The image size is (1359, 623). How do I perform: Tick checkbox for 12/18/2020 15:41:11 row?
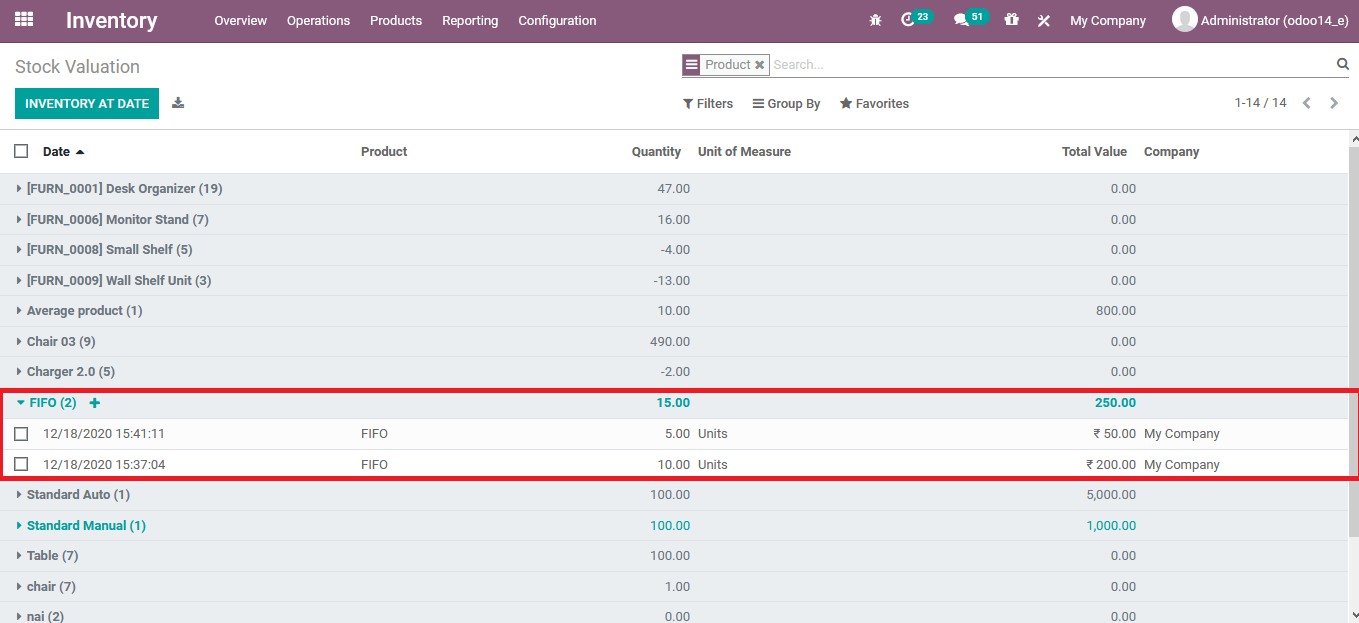(21, 434)
